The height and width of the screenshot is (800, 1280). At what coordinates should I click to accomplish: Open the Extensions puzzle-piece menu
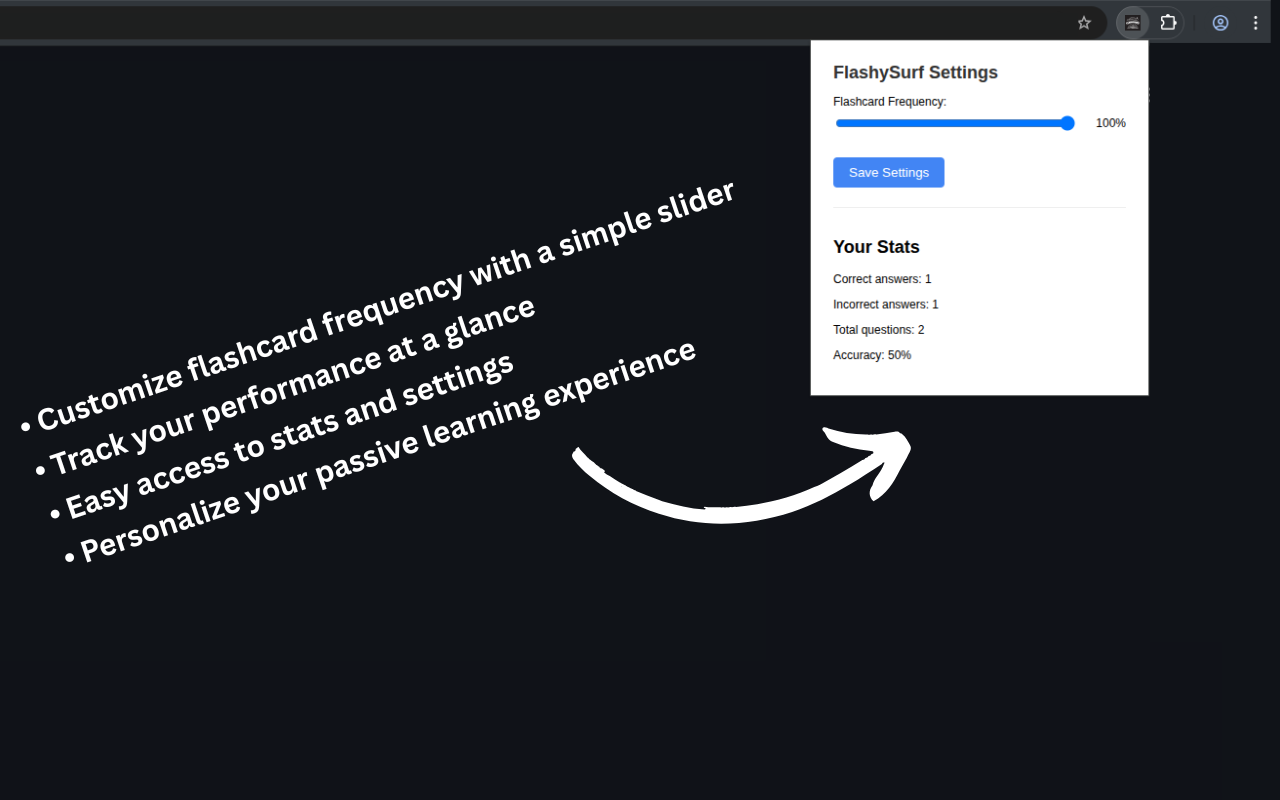click(x=1168, y=23)
